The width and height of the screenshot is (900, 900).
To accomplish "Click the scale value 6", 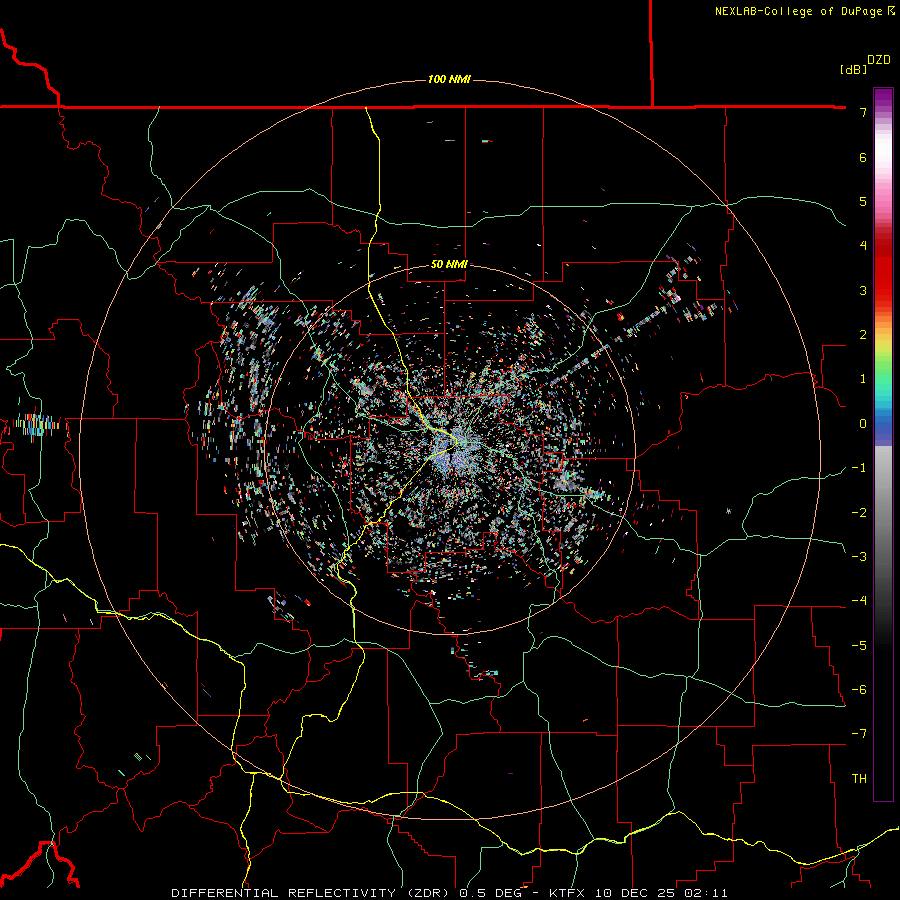I will (x=863, y=157).
